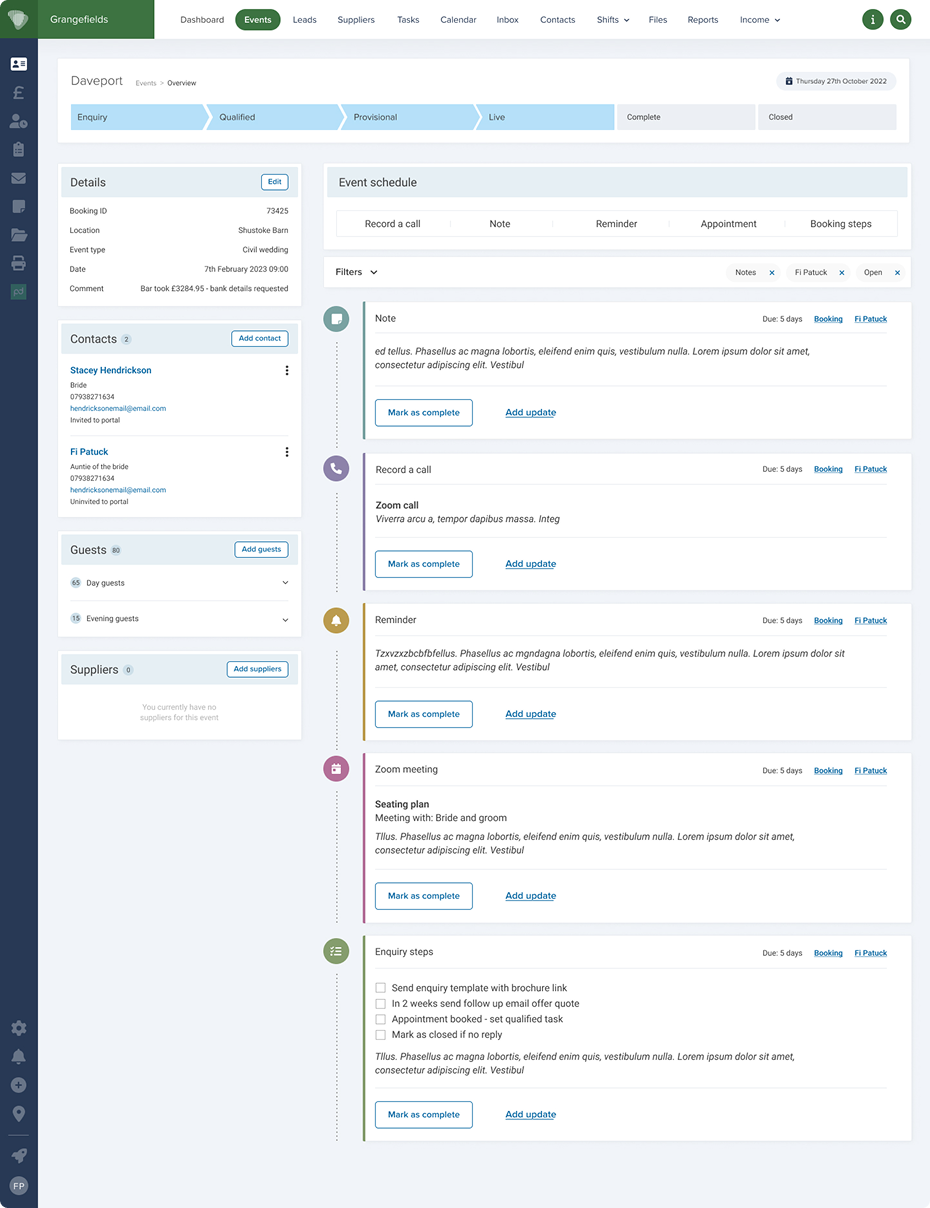The image size is (930, 1208).
Task: Mark Enquiry steps as complete
Action: (x=424, y=1114)
